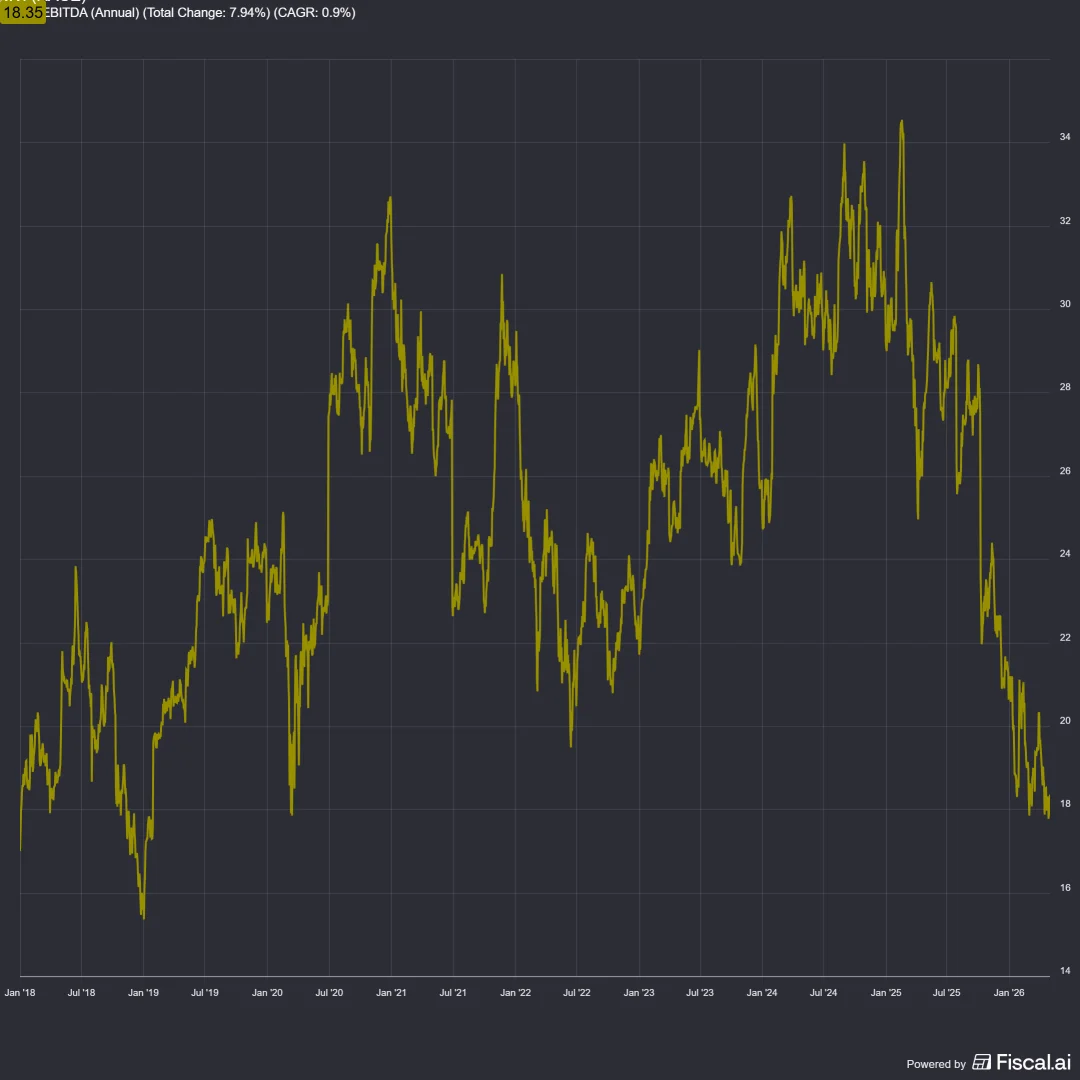Screen dimensions: 1080x1080
Task: Click the Jan '23 x-axis label
Action: (x=639, y=993)
